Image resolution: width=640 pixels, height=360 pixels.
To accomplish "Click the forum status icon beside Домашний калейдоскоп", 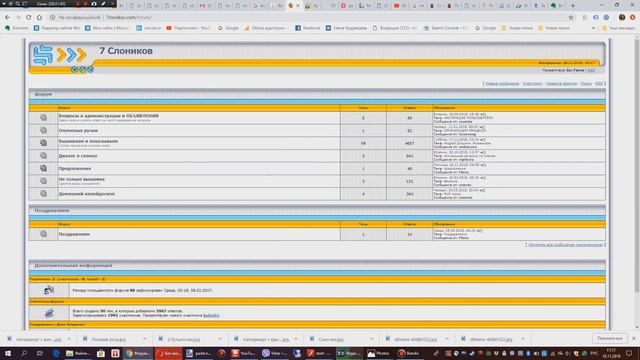I will coord(43,193).
